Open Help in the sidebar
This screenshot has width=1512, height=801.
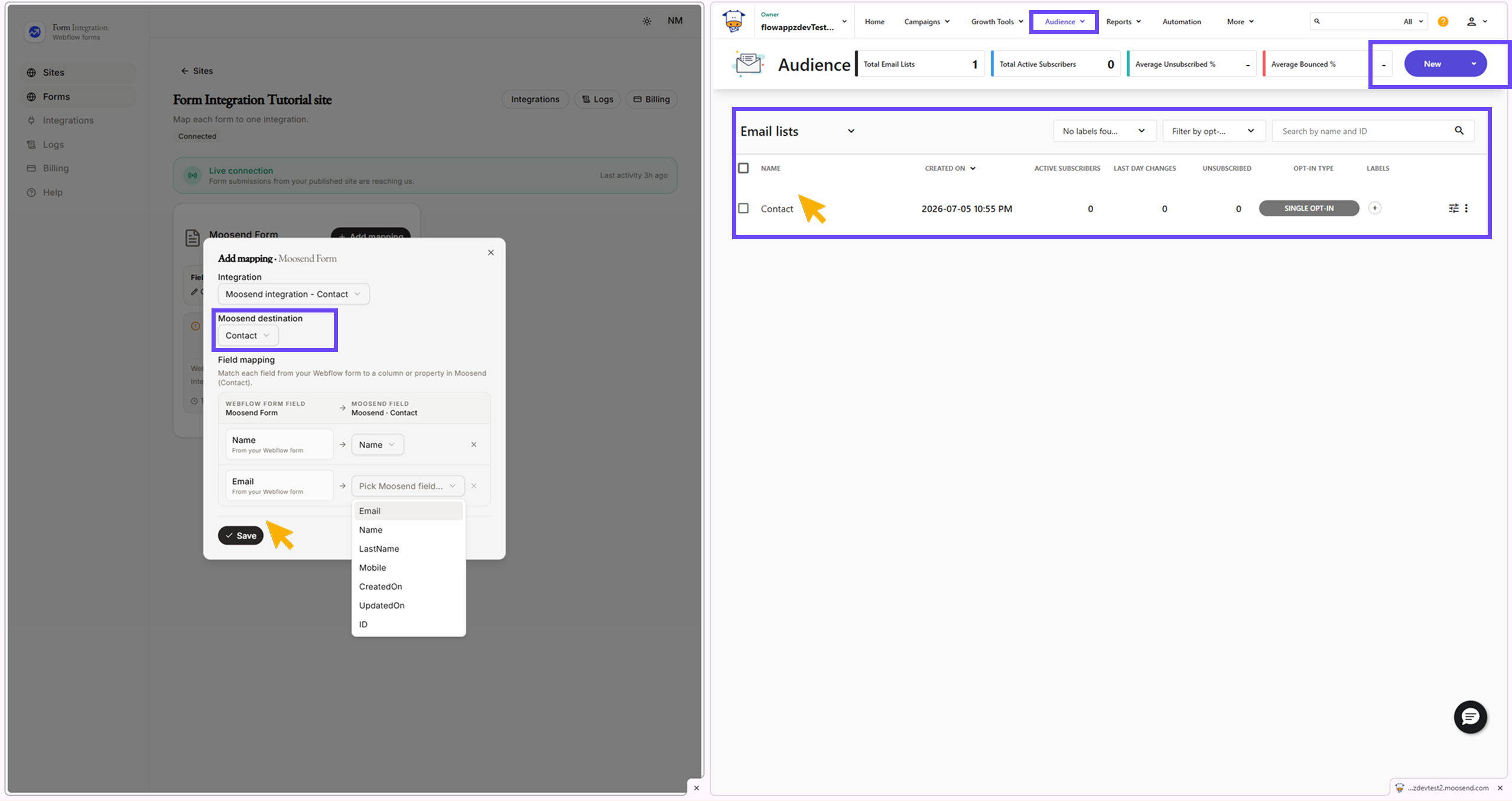(79, 193)
